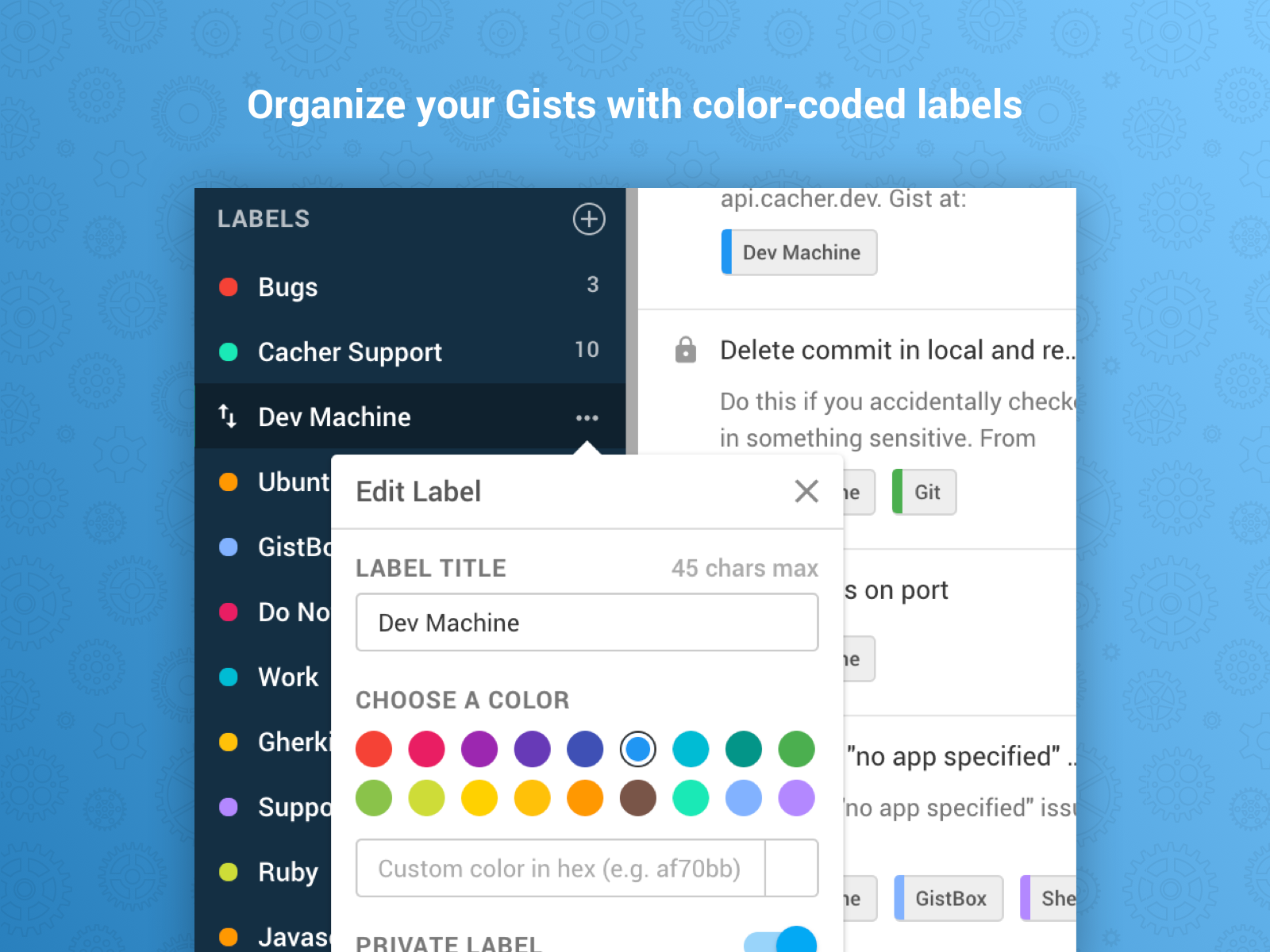This screenshot has width=1270, height=952.
Task: Click the She... tag on bottom gist
Action: pos(1049,898)
